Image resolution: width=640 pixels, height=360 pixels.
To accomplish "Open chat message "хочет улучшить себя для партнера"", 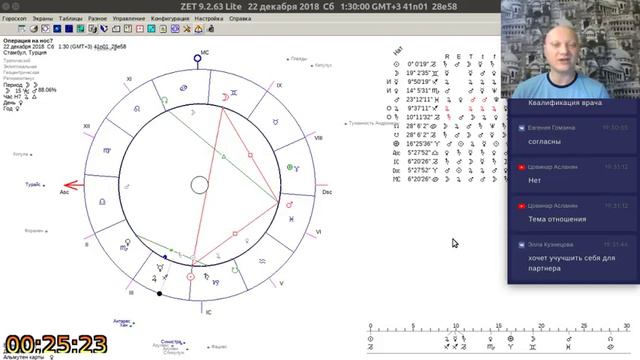I will (571, 263).
